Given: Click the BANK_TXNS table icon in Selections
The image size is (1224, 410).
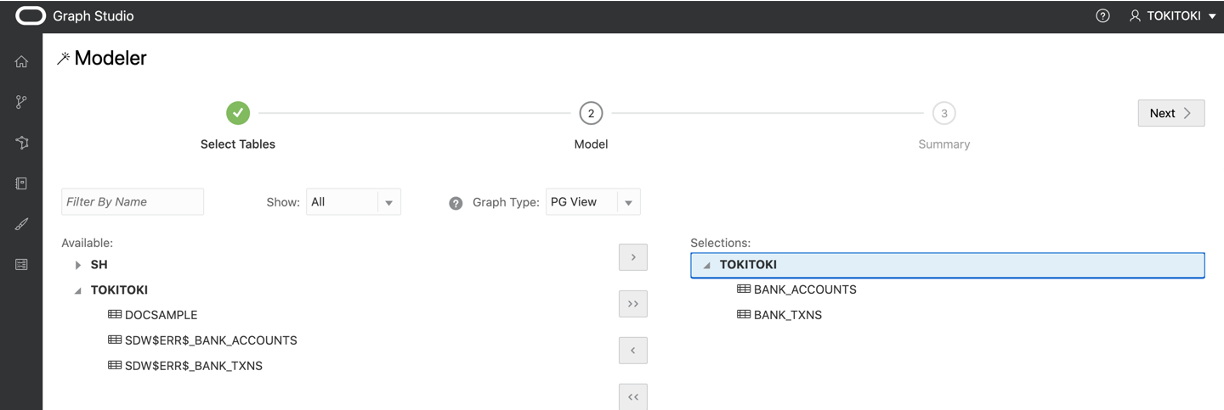Looking at the screenshot, I should (743, 315).
